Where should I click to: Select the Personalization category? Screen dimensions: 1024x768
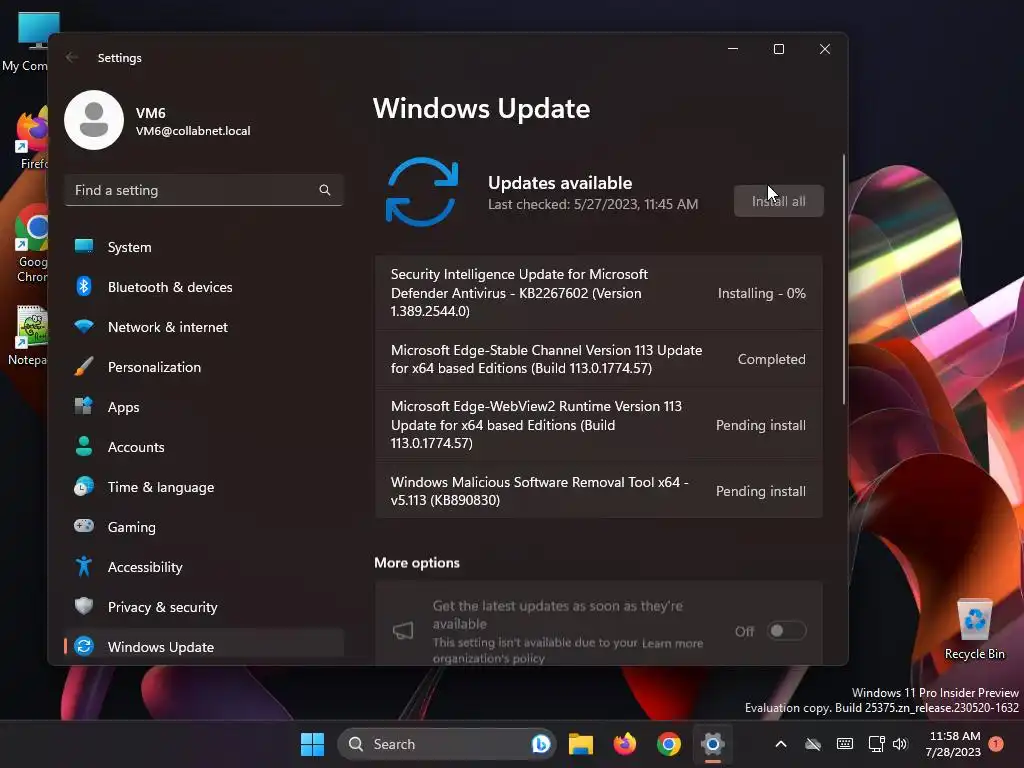(204, 367)
